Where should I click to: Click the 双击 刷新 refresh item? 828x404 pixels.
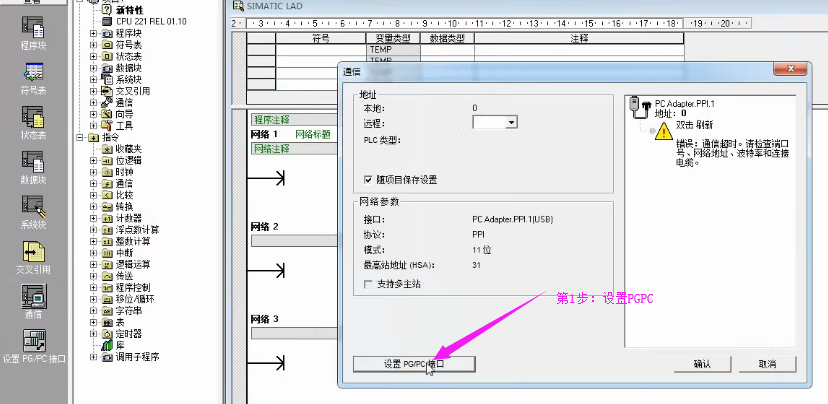point(694,125)
